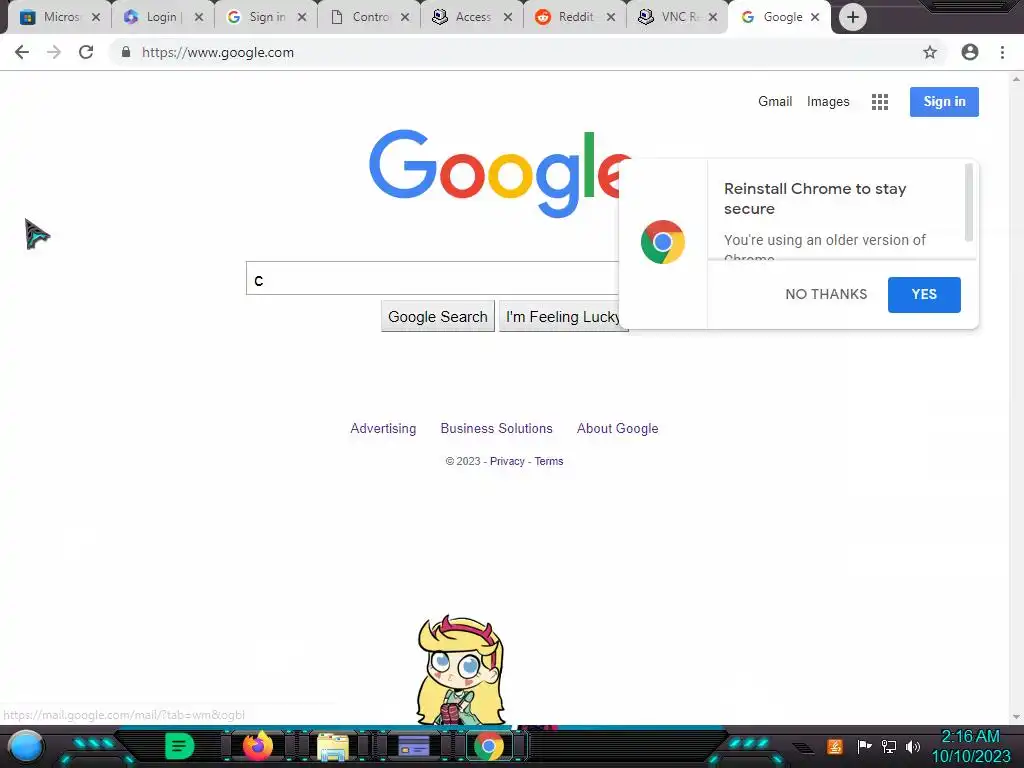Close the Microsoft tab
The image size is (1024, 768).
click(96, 17)
